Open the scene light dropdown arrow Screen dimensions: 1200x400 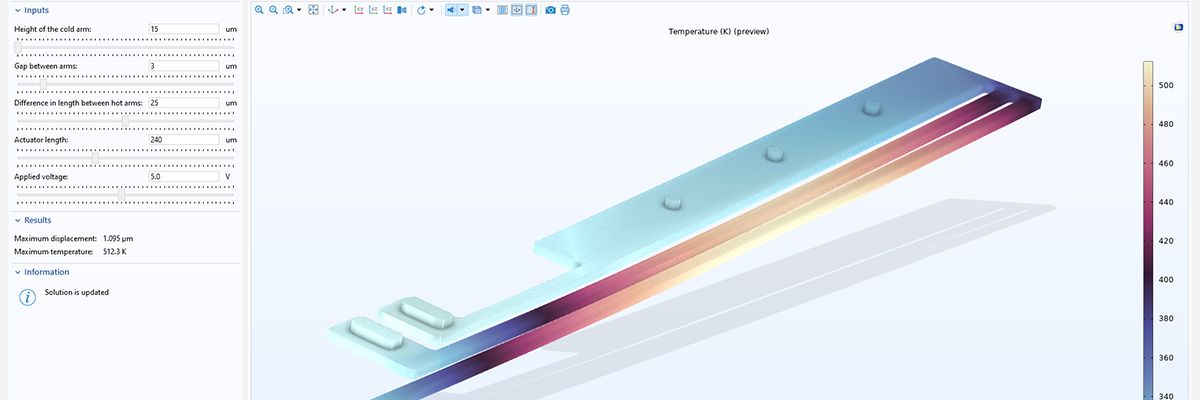pos(462,10)
